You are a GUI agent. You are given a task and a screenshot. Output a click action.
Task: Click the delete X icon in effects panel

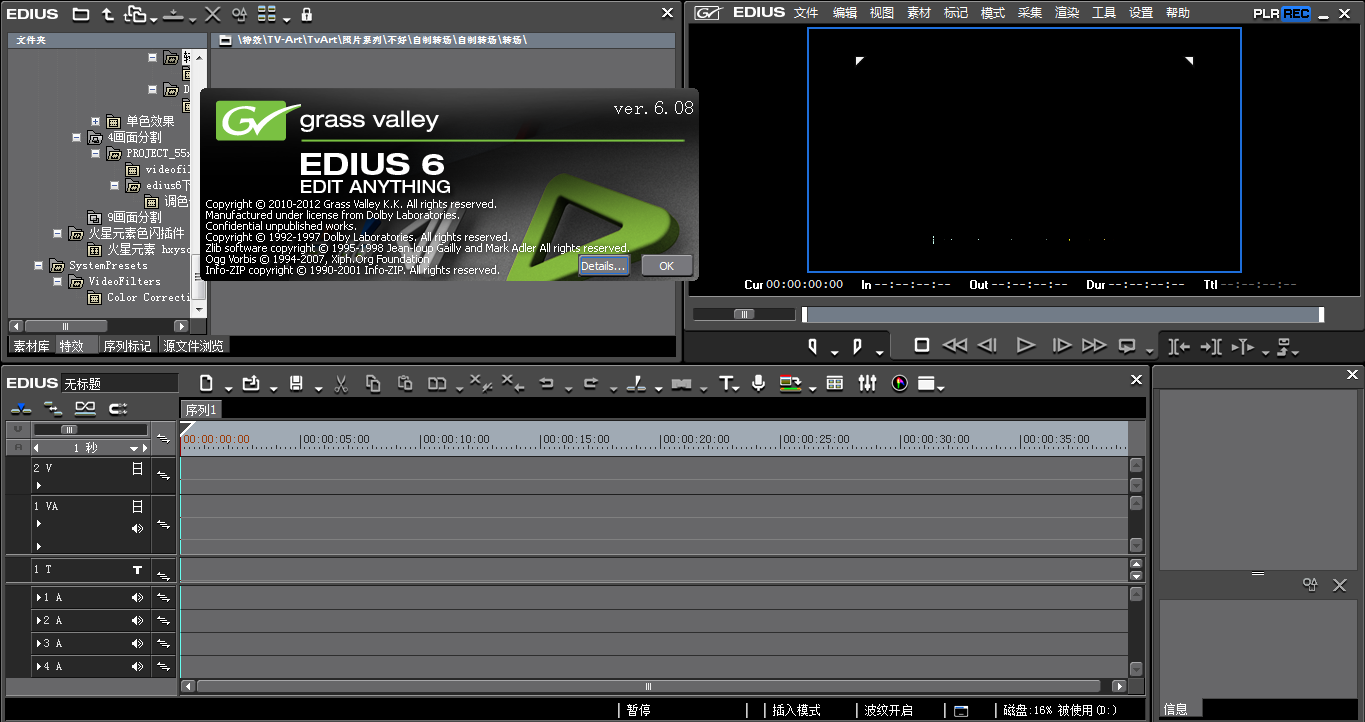click(x=212, y=14)
